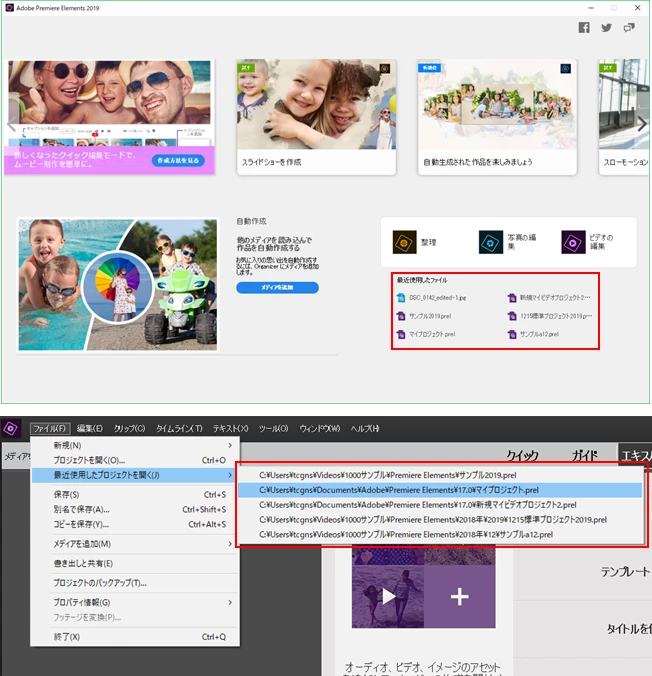The image size is (652, 676).
Task: Choose 別名で保存(A)... menu item
Action: coord(135,510)
